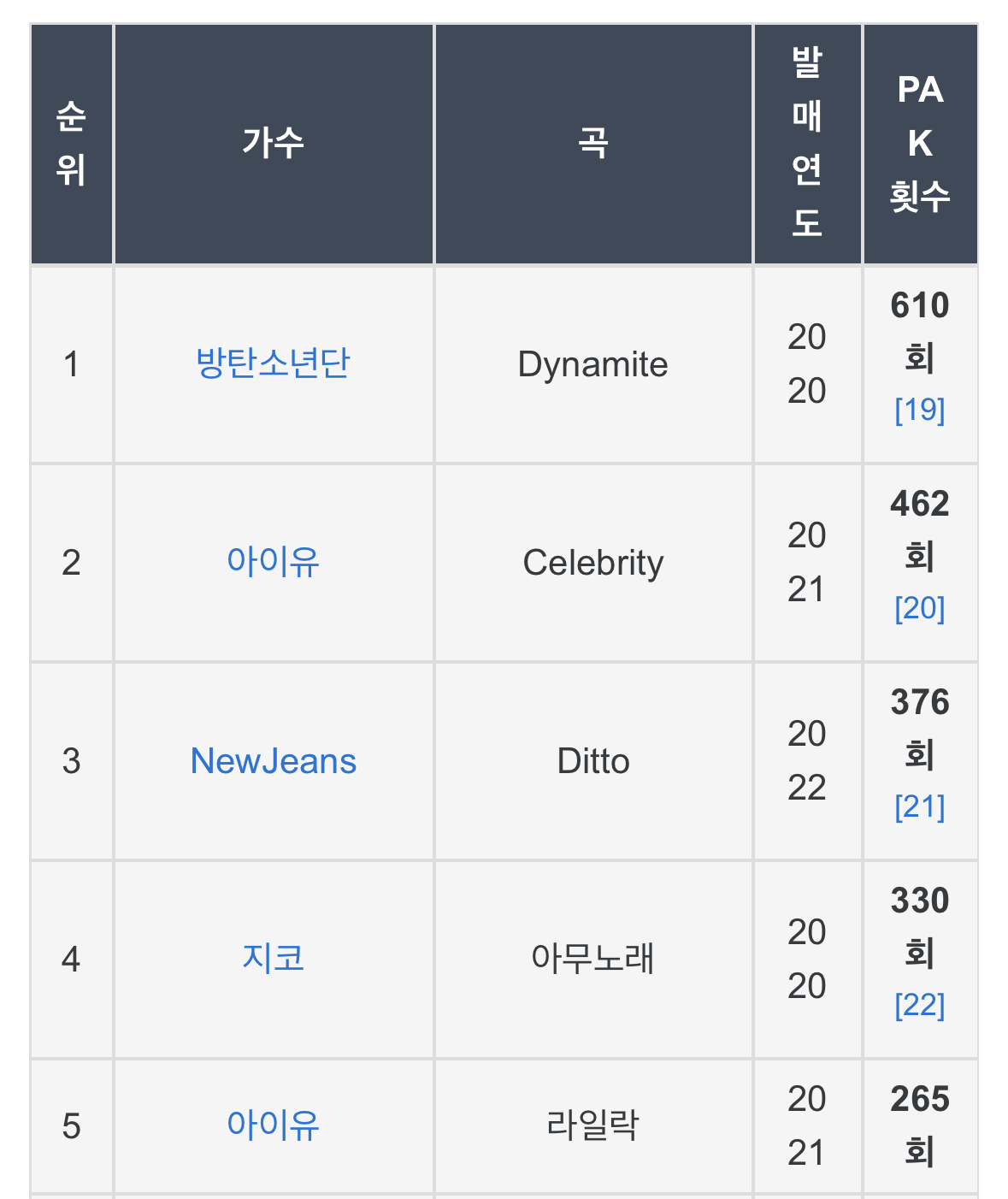Select the Ditto song cell
Viewport: 1008px width, 1199px height.
(593, 761)
